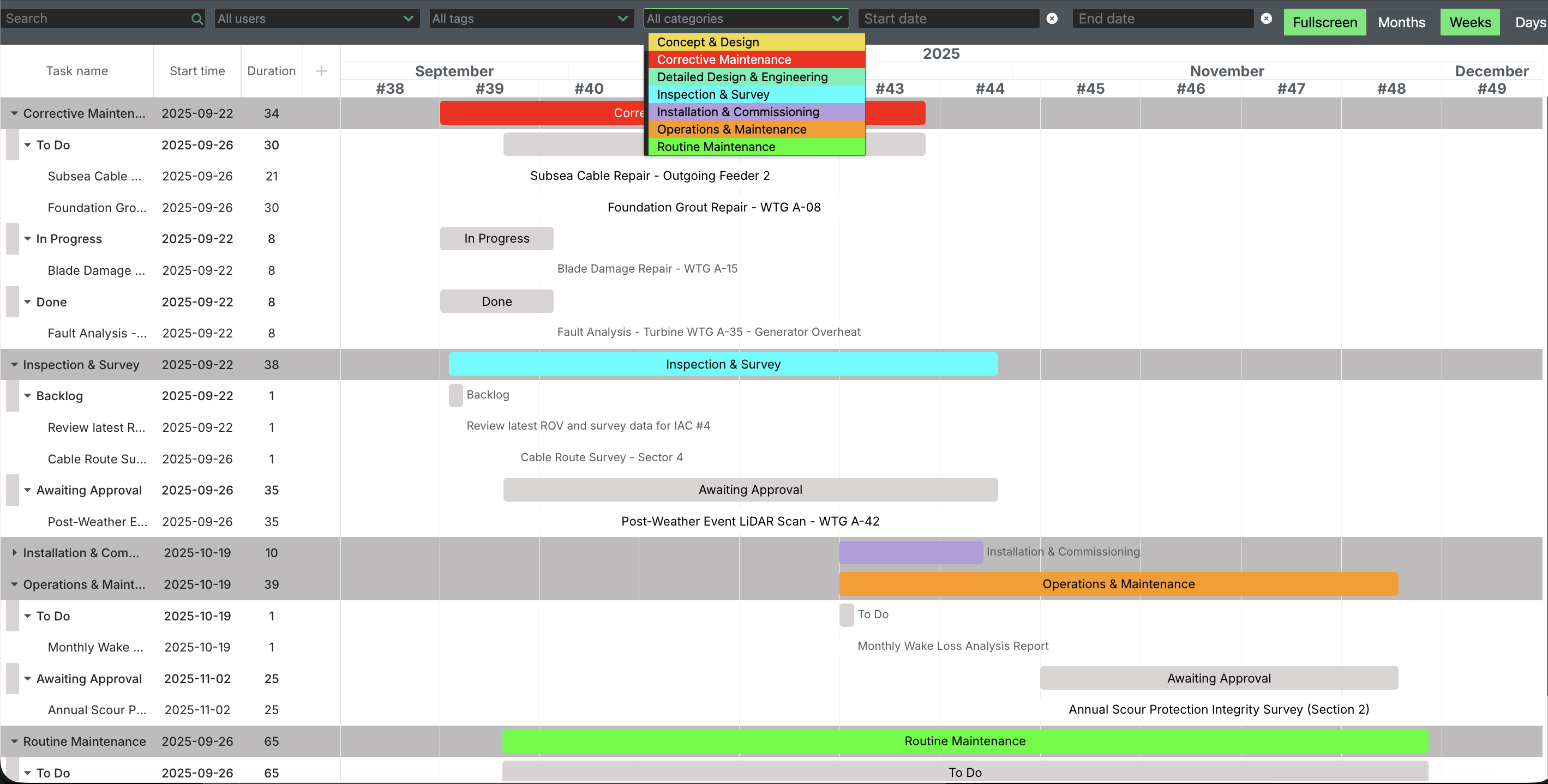Viewport: 1548px width, 784px height.
Task: Clear the Start date field
Action: 1052,19
